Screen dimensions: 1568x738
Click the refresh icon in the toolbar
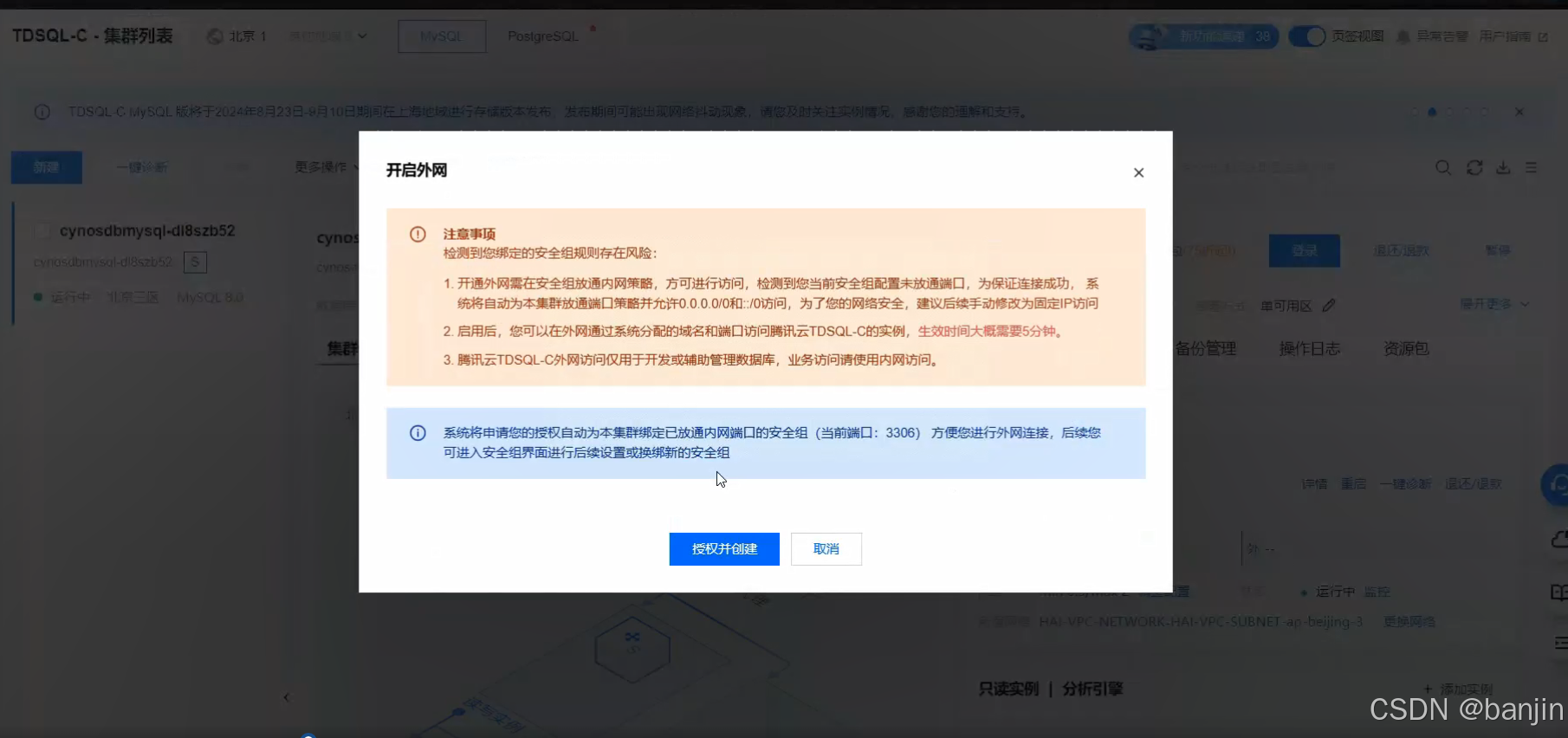tap(1474, 167)
